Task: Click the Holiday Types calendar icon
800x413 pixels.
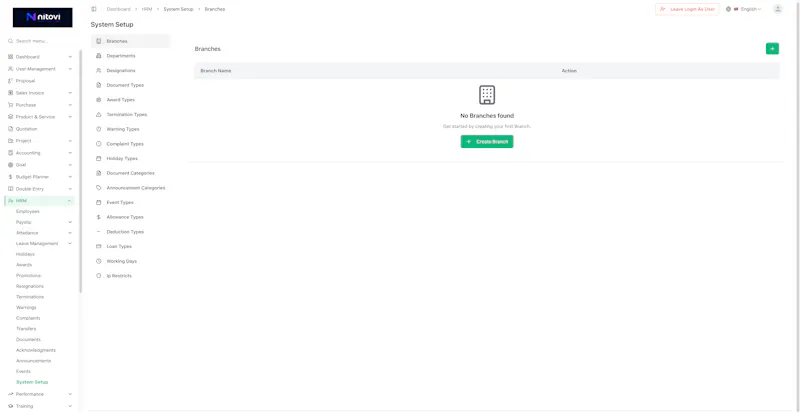Action: coord(98,159)
